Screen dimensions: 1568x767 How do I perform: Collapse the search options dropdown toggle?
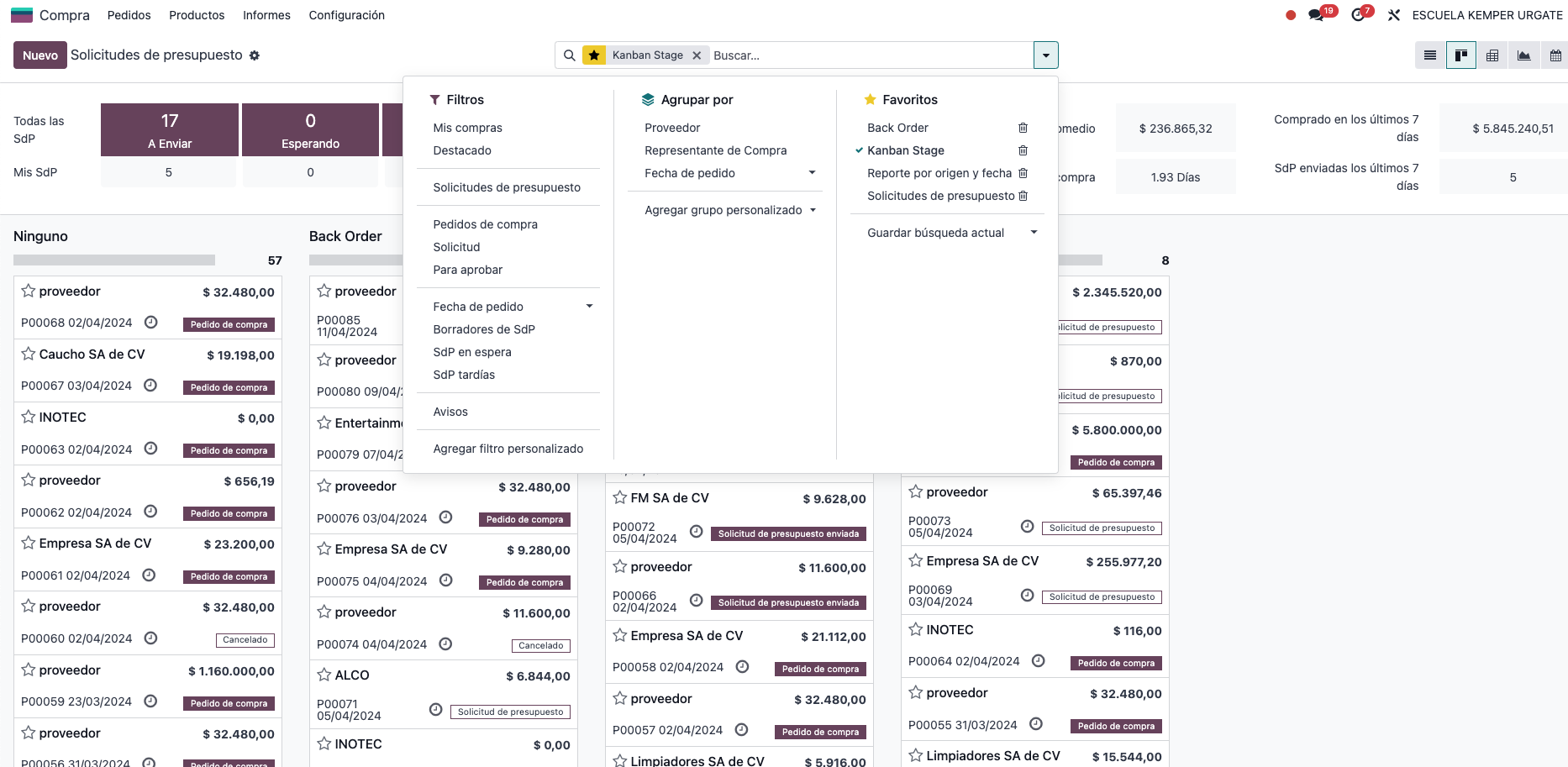pyautogui.click(x=1046, y=55)
